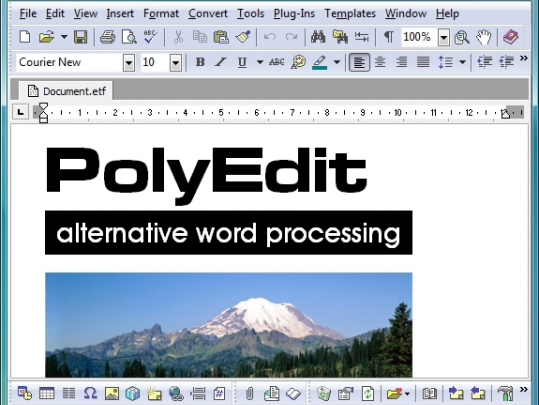
Task: Save the document with the floppy icon
Action: [x=80, y=37]
